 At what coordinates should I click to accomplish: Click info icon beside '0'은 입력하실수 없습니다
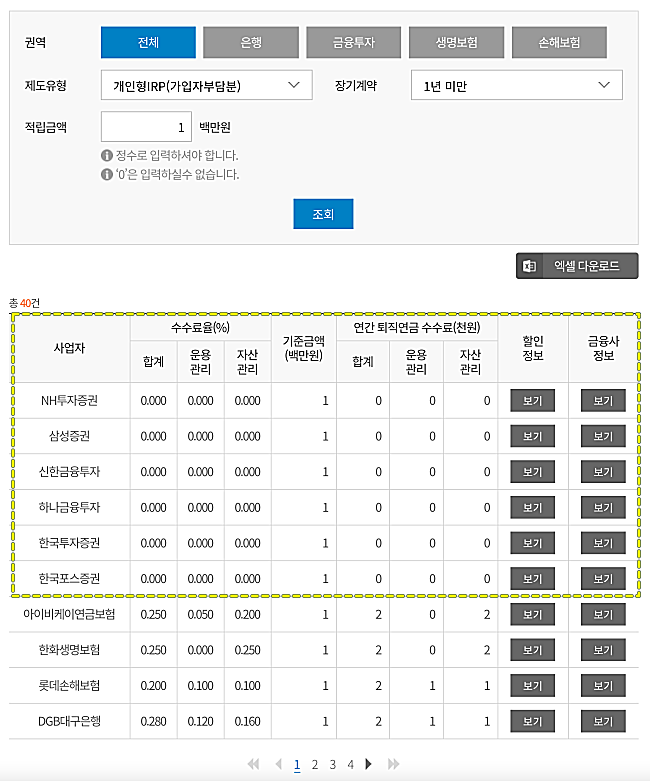tap(107, 174)
